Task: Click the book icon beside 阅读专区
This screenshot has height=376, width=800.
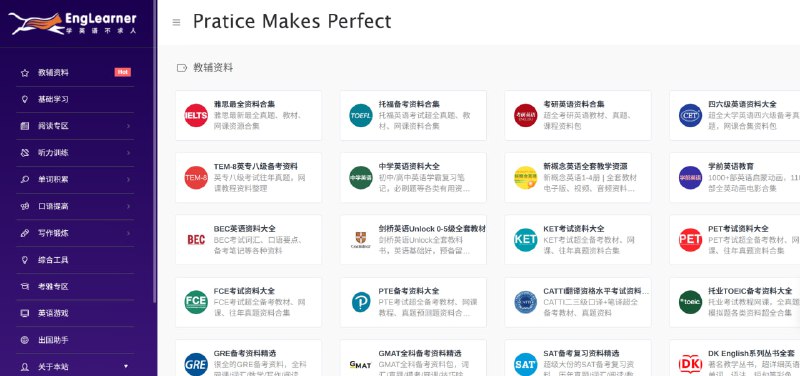Action: pos(24,126)
